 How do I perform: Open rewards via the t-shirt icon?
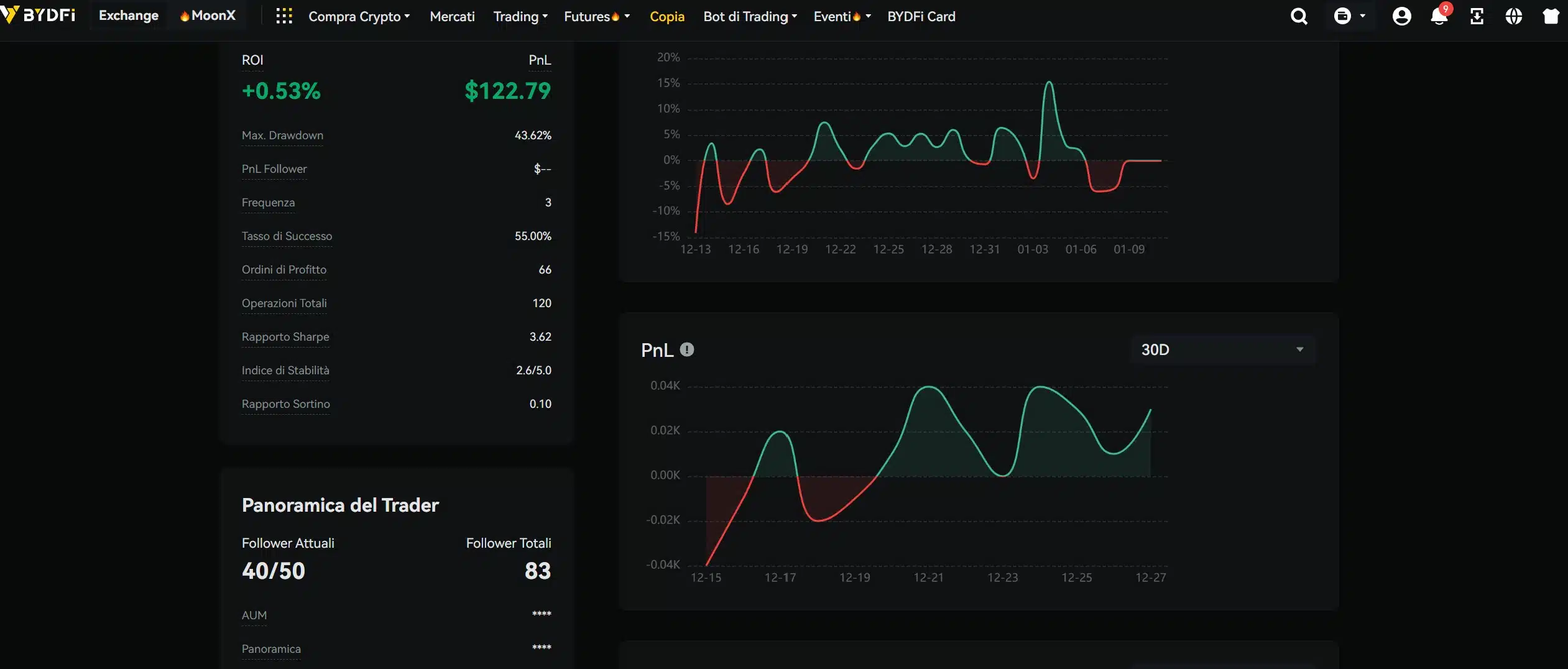[x=1552, y=16]
